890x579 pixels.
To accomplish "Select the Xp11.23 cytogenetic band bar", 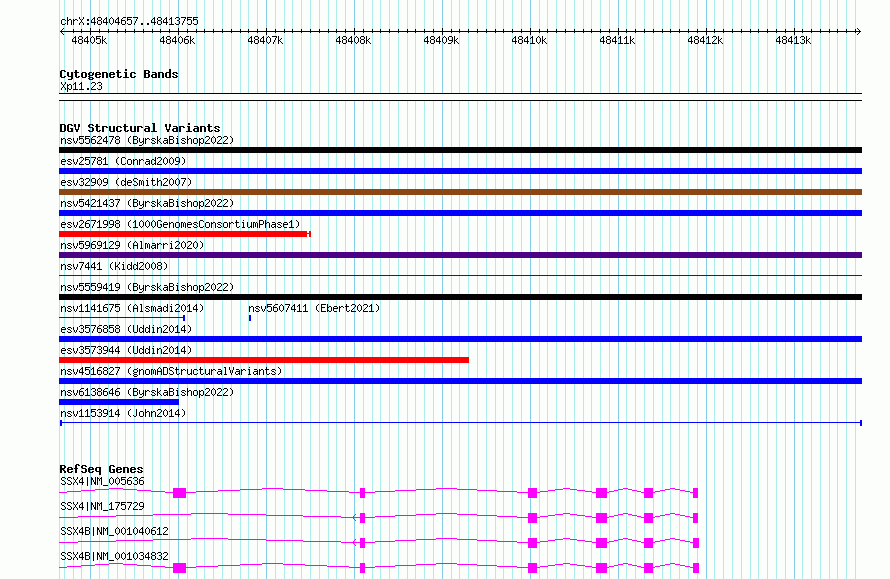I will (460, 97).
